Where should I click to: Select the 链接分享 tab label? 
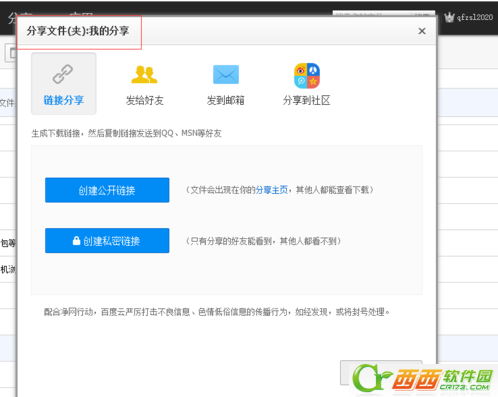coord(63,100)
